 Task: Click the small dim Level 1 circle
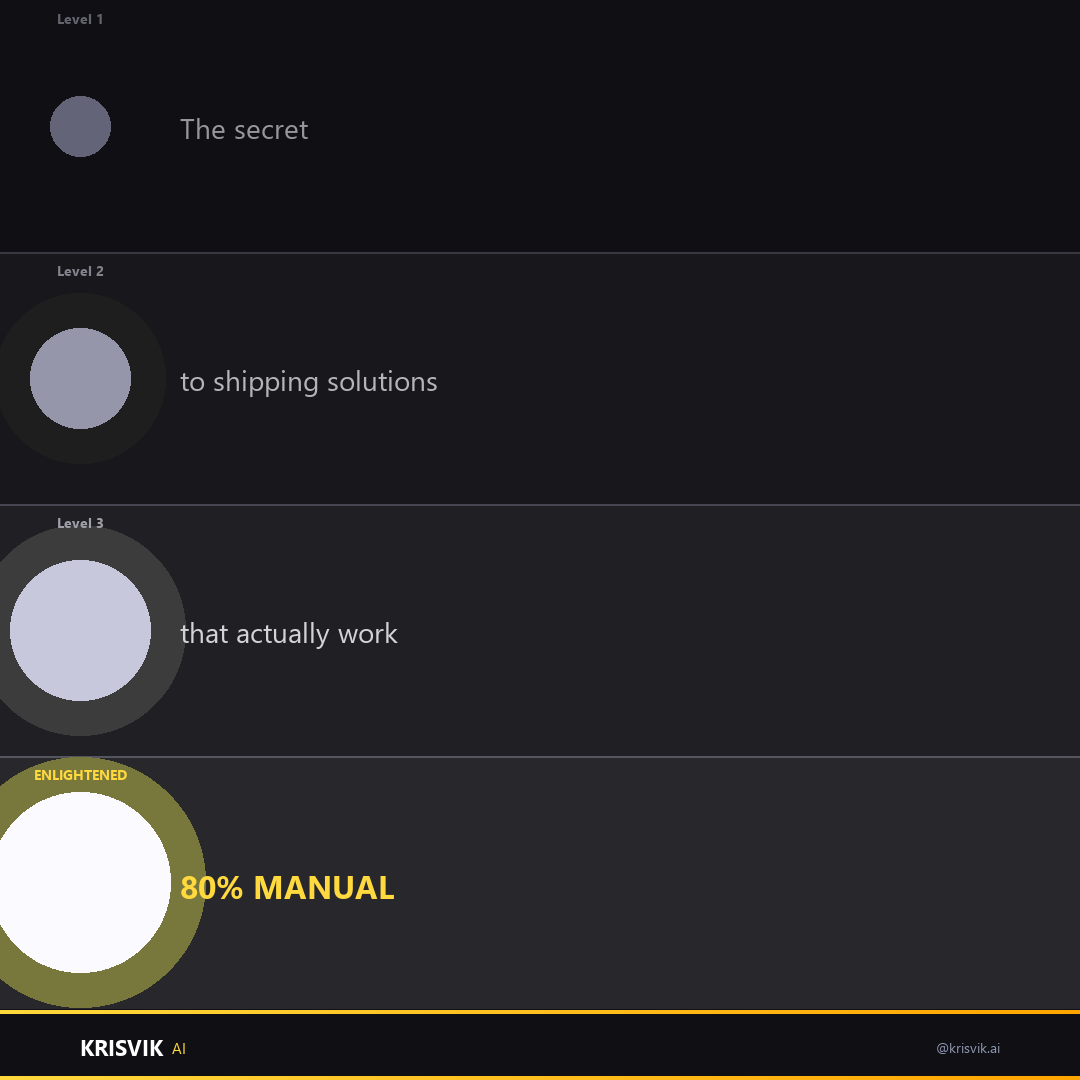[81, 127]
